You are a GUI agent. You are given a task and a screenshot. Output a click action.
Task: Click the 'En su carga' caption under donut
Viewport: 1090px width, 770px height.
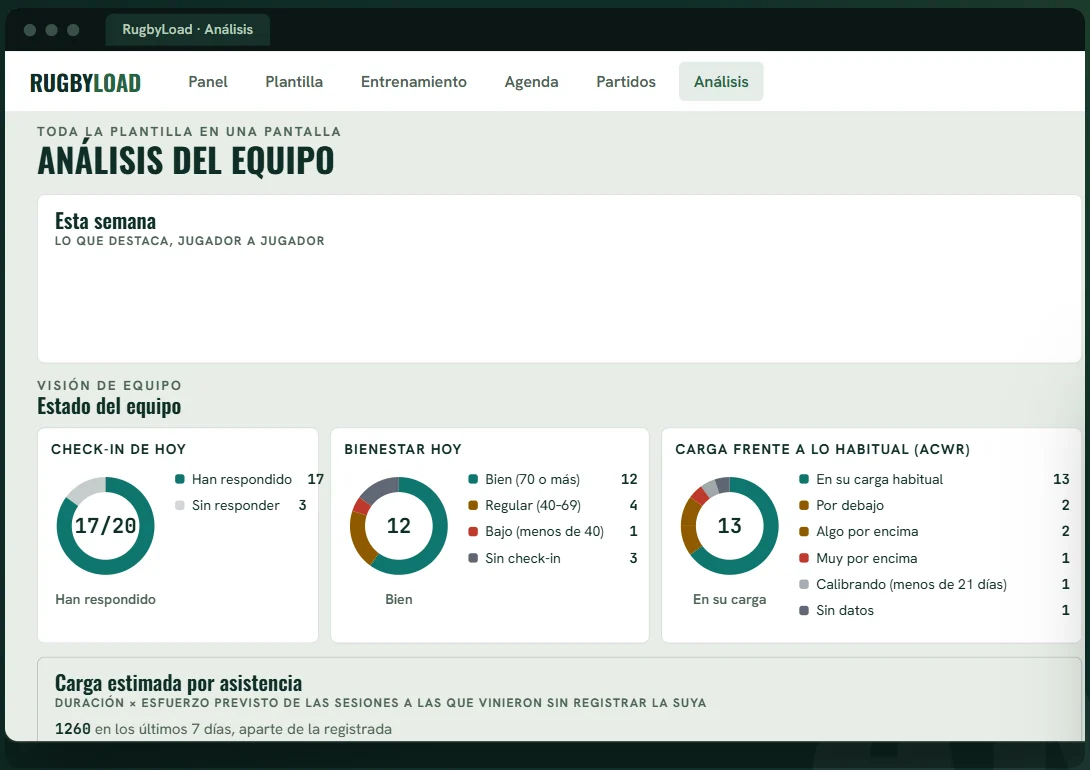[x=730, y=599]
